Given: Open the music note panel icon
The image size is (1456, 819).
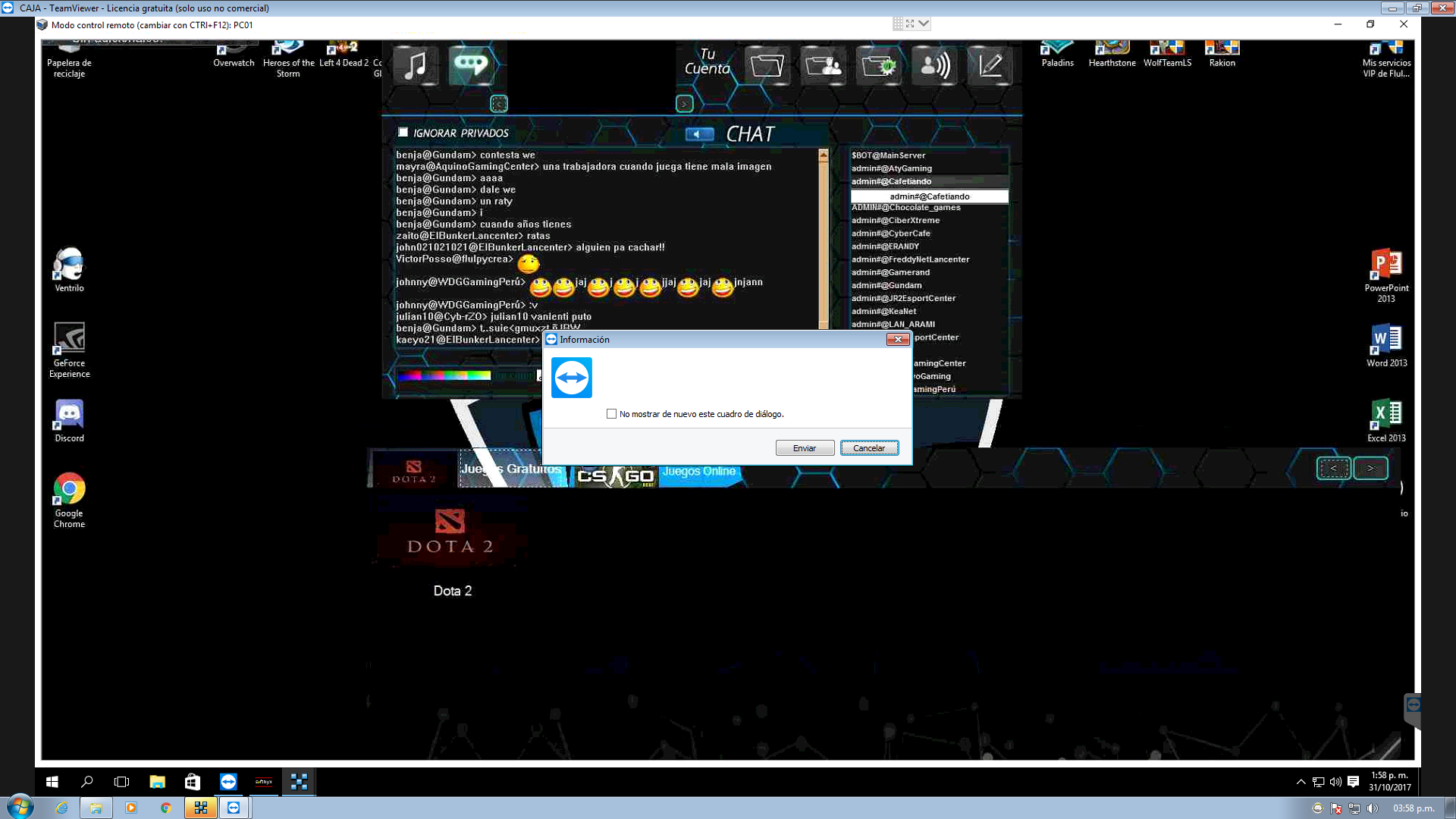Looking at the screenshot, I should 415,65.
